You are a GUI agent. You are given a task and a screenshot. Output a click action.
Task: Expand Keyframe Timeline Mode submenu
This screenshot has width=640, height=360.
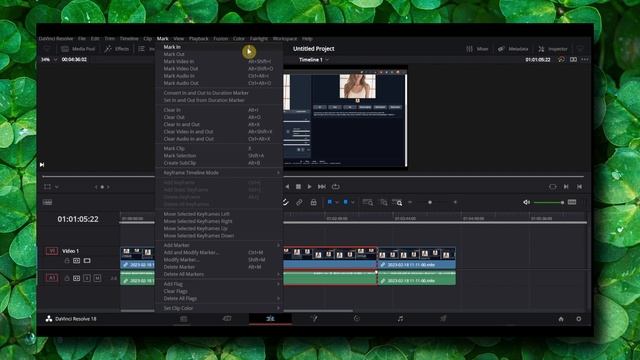278,173
